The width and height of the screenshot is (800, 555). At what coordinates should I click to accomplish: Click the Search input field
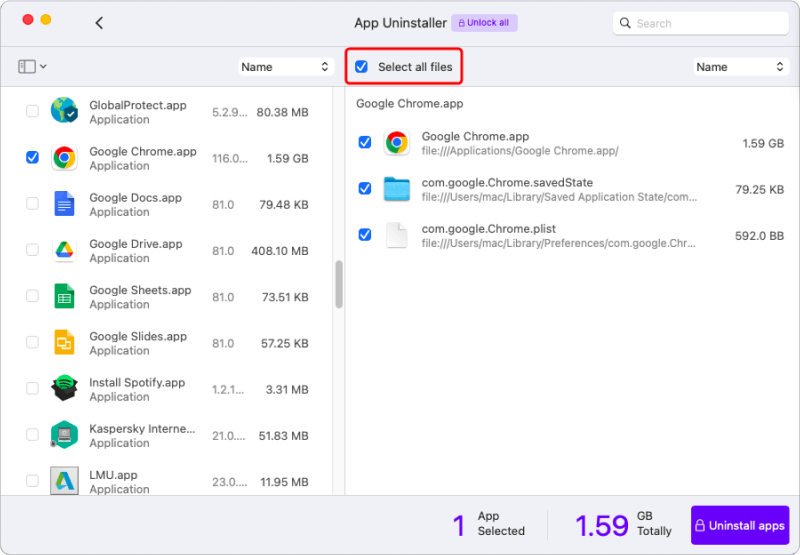pyautogui.click(x=701, y=23)
